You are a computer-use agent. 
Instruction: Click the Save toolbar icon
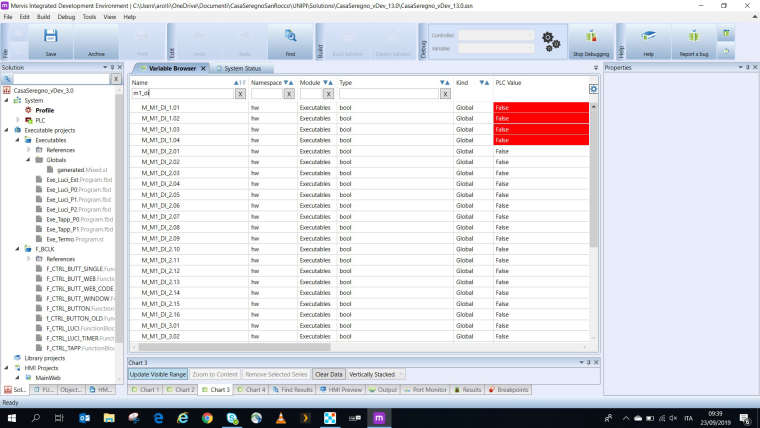pos(50,42)
